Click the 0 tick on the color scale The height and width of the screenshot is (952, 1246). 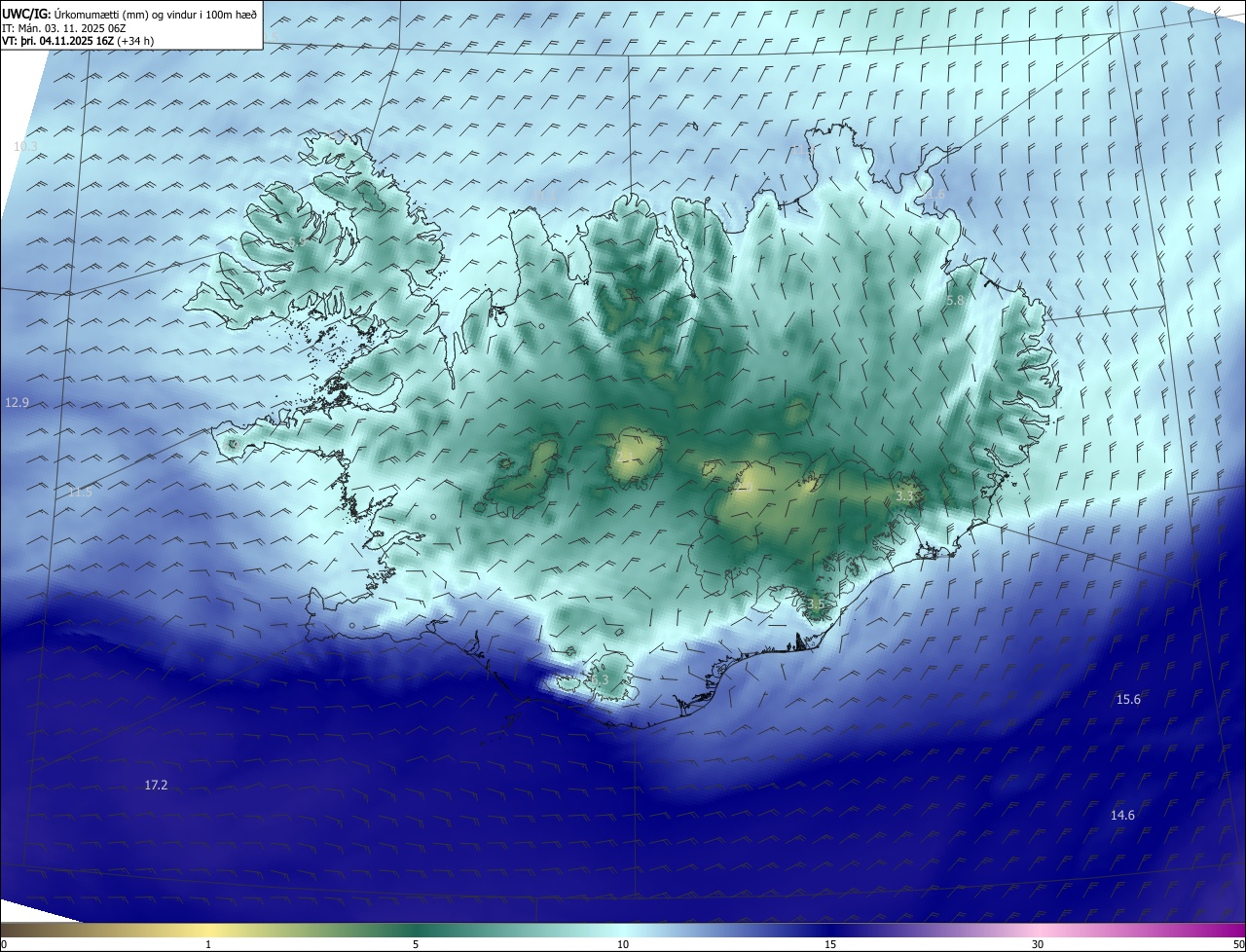[x=3, y=944]
